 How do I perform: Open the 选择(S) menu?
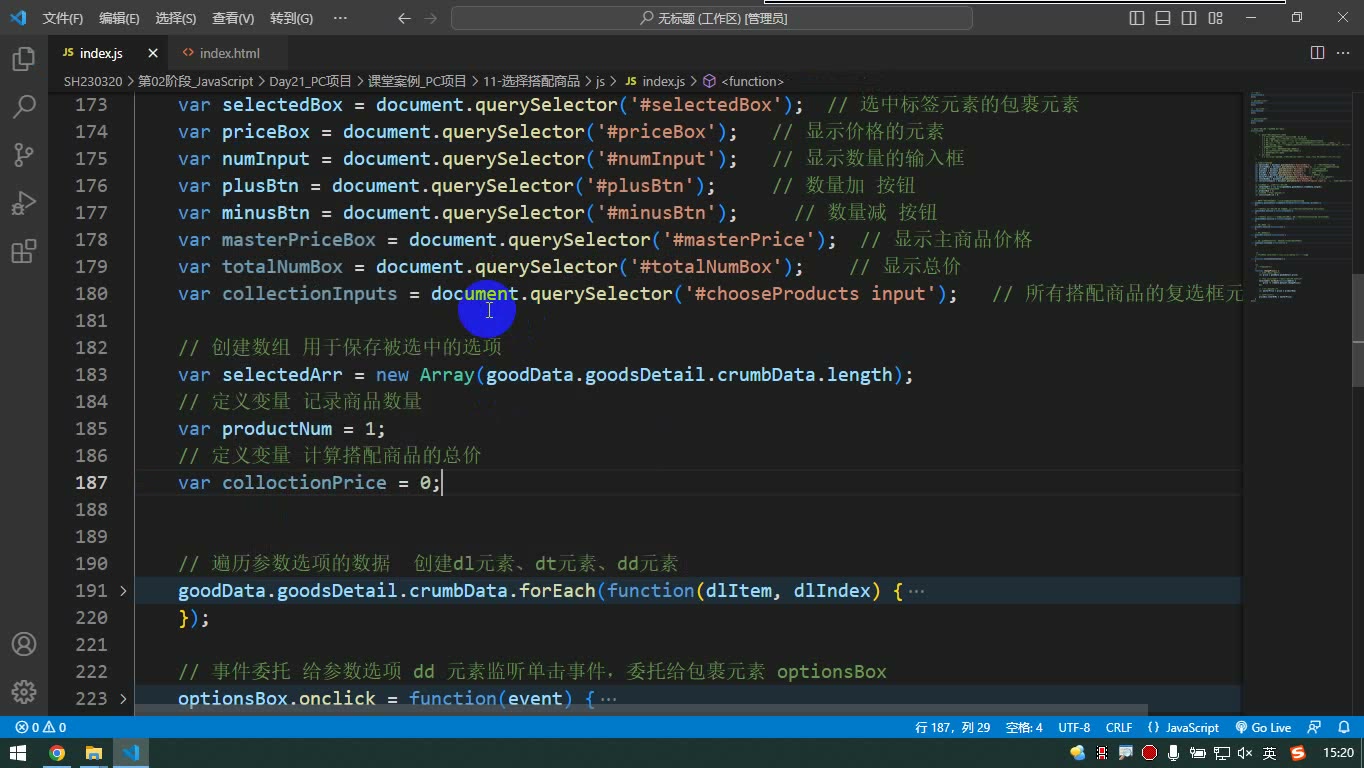tap(176, 18)
